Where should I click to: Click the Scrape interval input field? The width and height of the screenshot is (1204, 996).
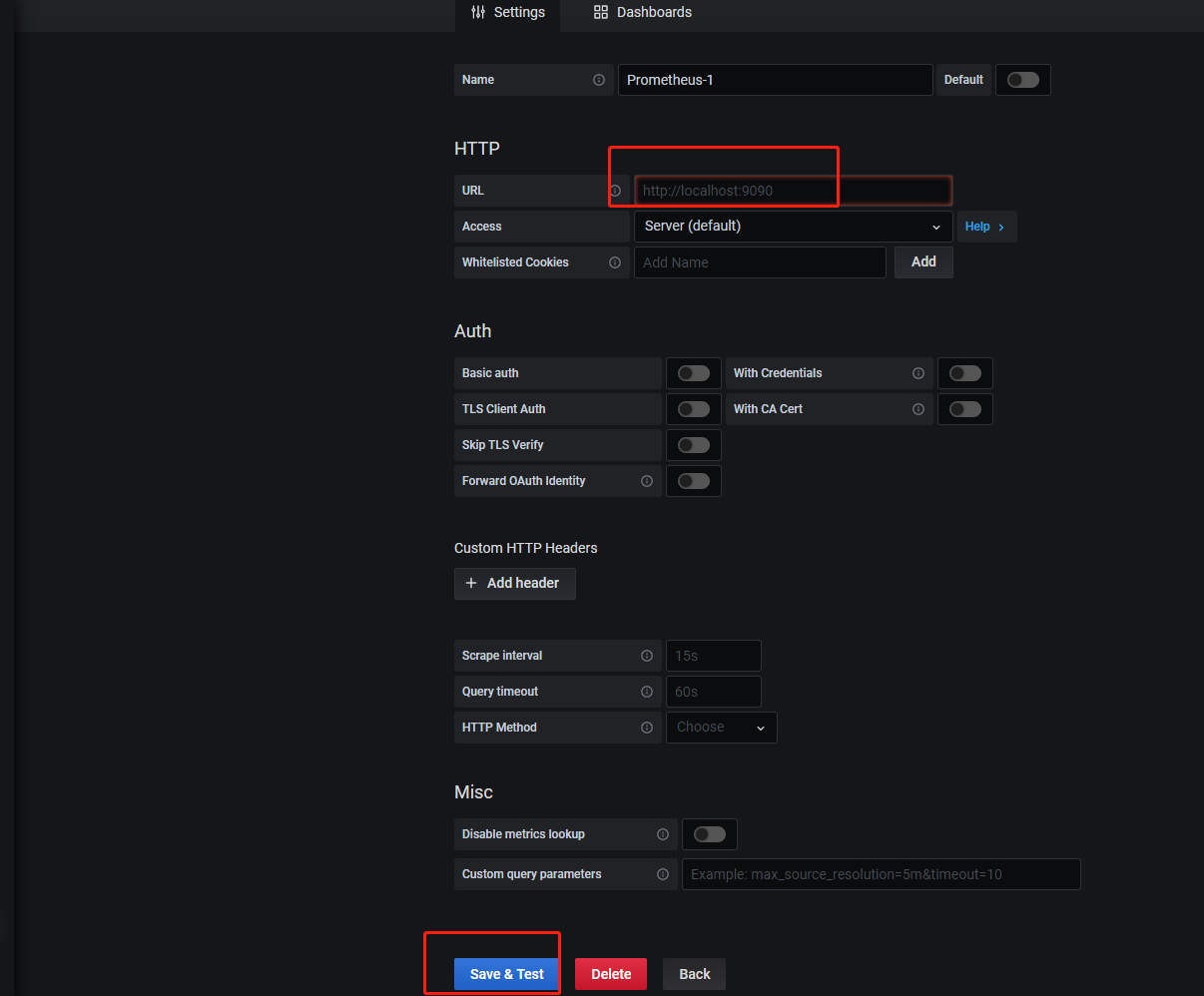(714, 656)
